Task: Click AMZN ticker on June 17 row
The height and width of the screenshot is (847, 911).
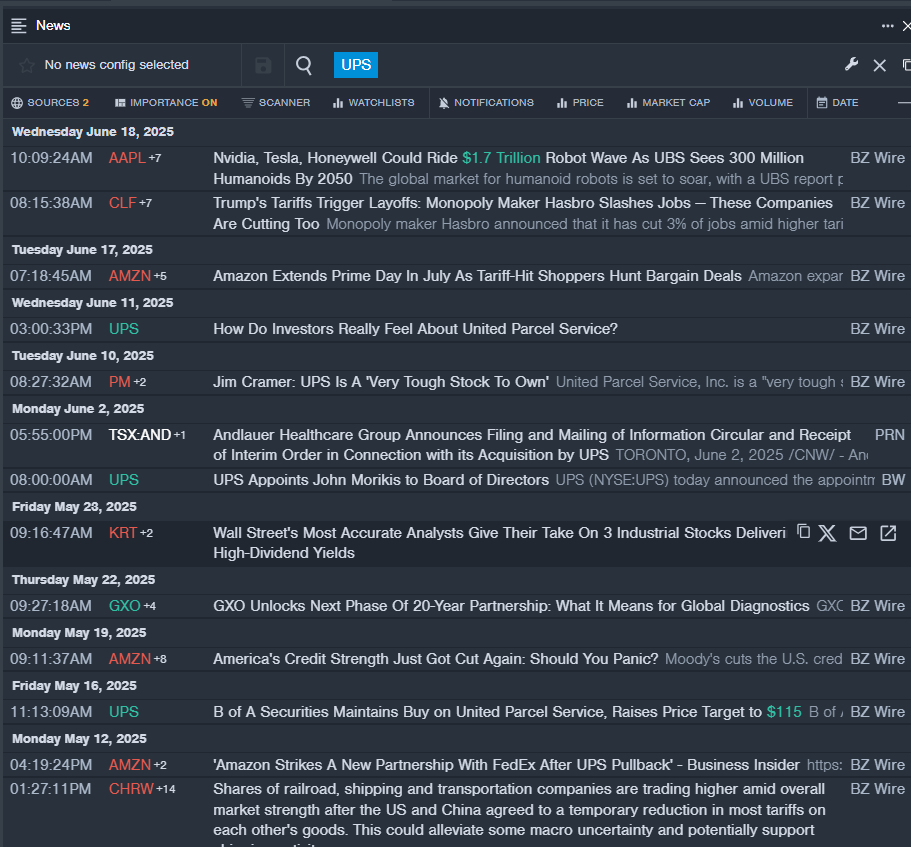Action: [130, 276]
